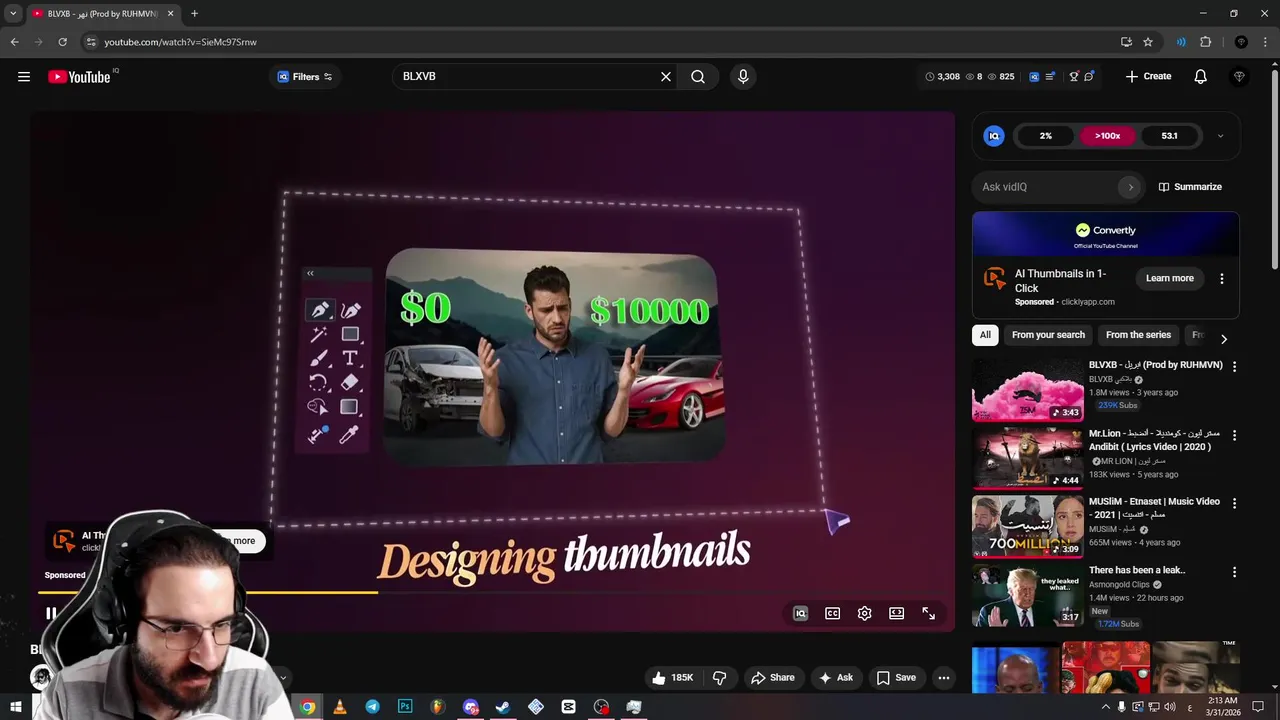Open the YouTube hamburger guide menu

click(x=24, y=76)
